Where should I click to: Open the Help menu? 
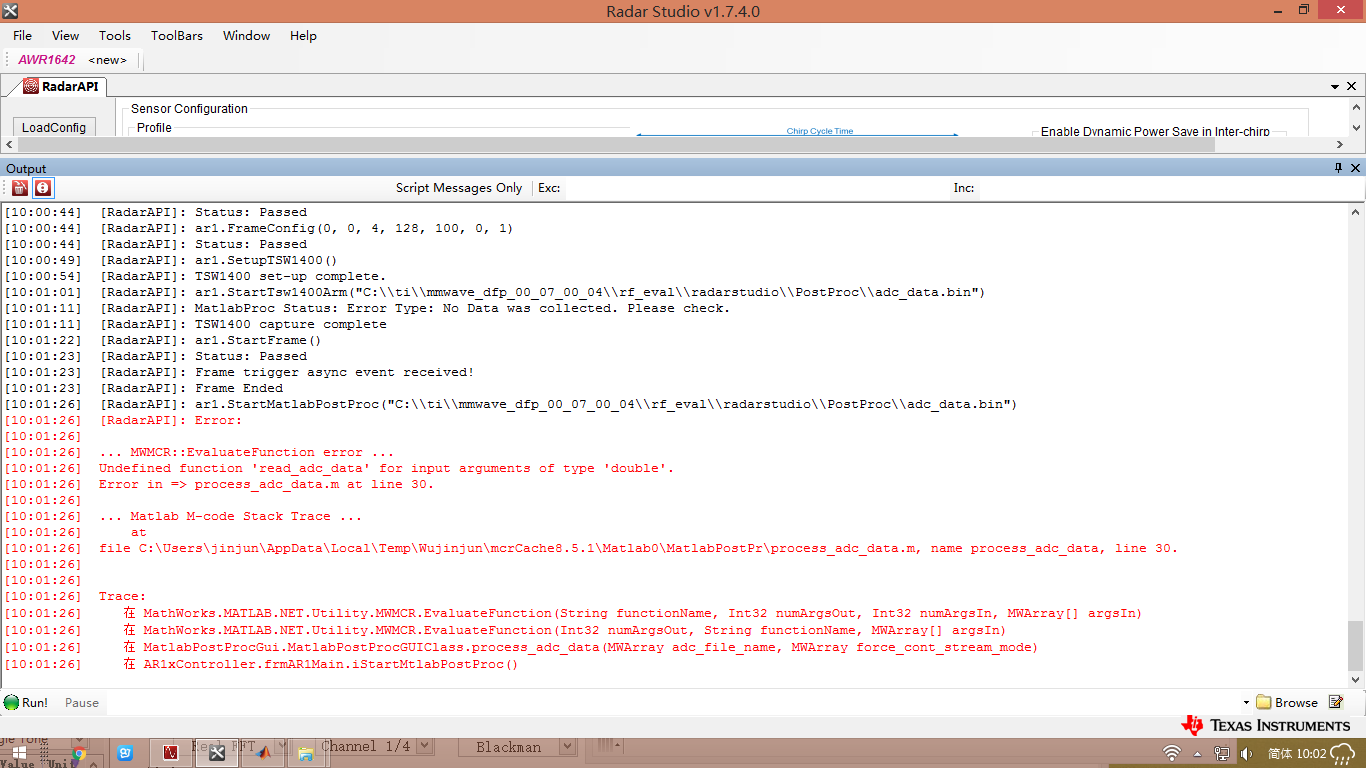point(303,35)
